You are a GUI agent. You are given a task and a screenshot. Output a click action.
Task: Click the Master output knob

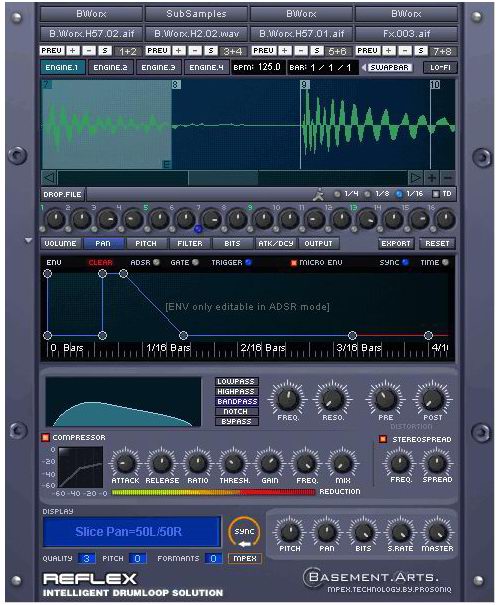point(437,532)
